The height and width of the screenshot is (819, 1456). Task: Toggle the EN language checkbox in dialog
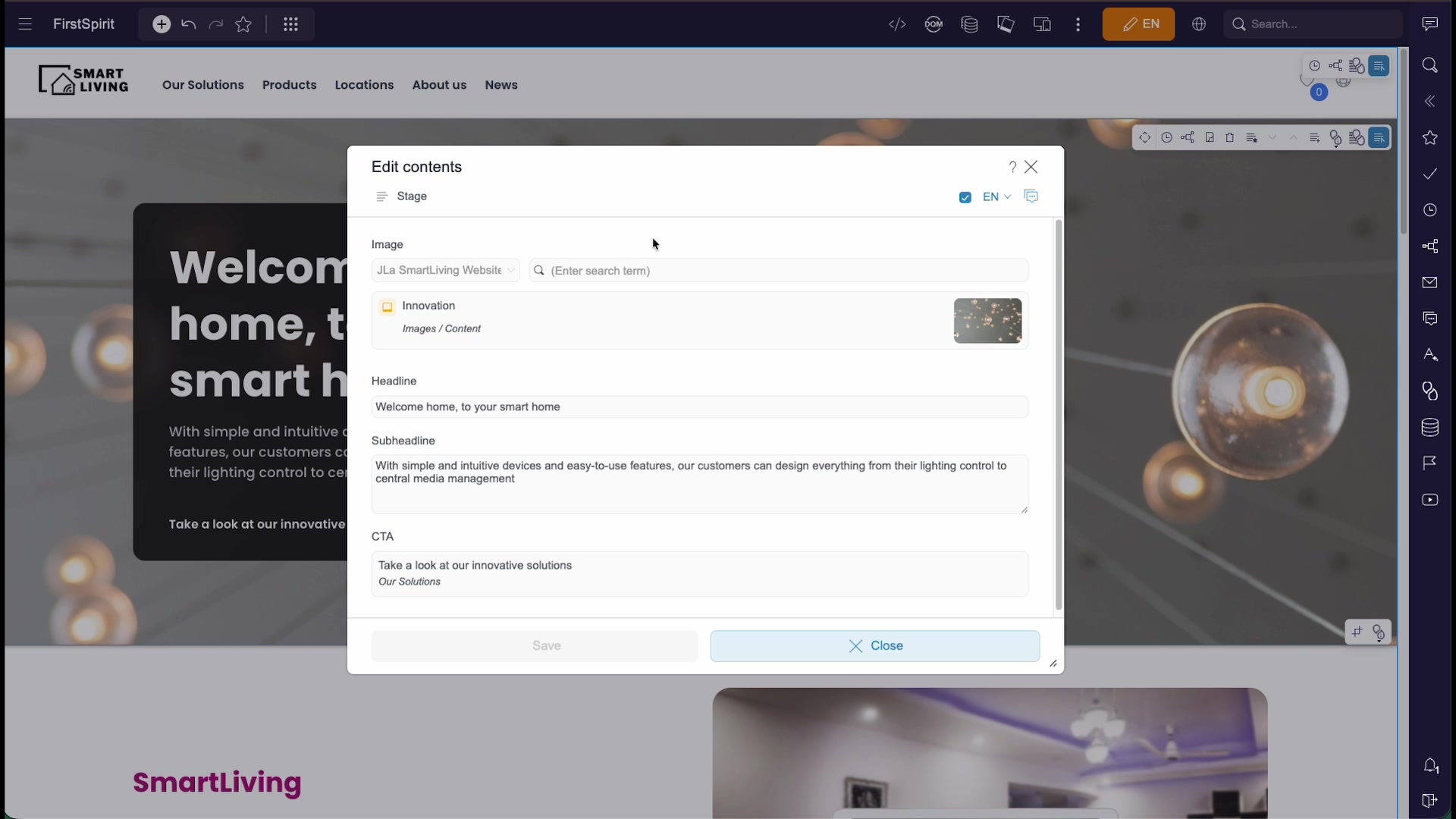(x=965, y=197)
